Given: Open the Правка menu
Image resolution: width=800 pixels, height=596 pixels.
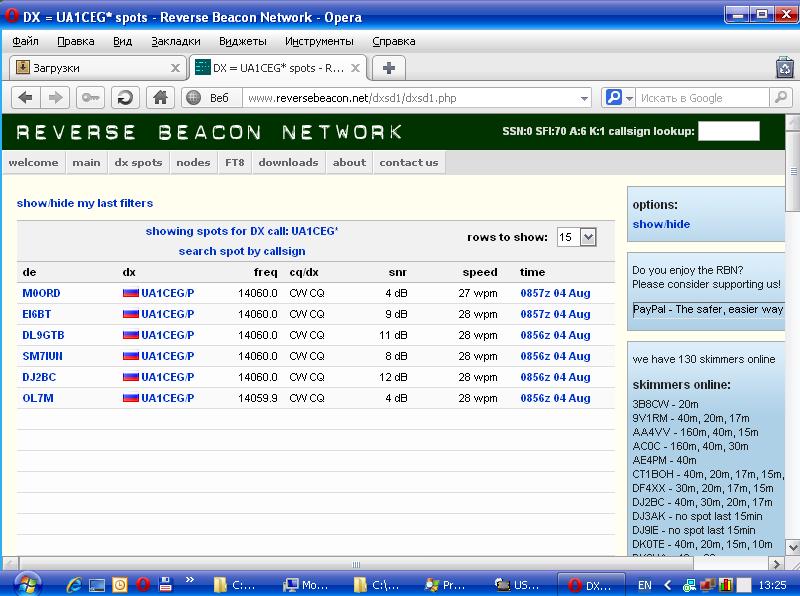Looking at the screenshot, I should (76, 41).
